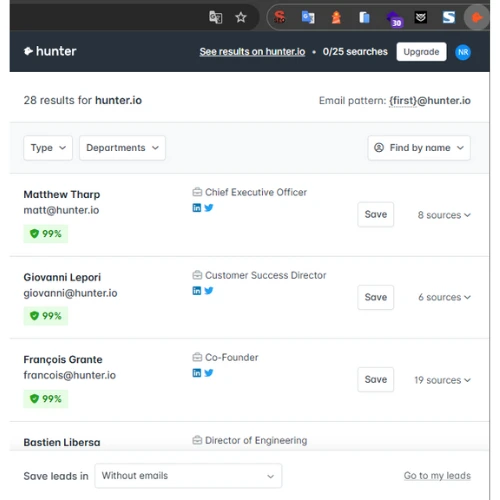Click the 0/25 searches counter

click(x=355, y=52)
